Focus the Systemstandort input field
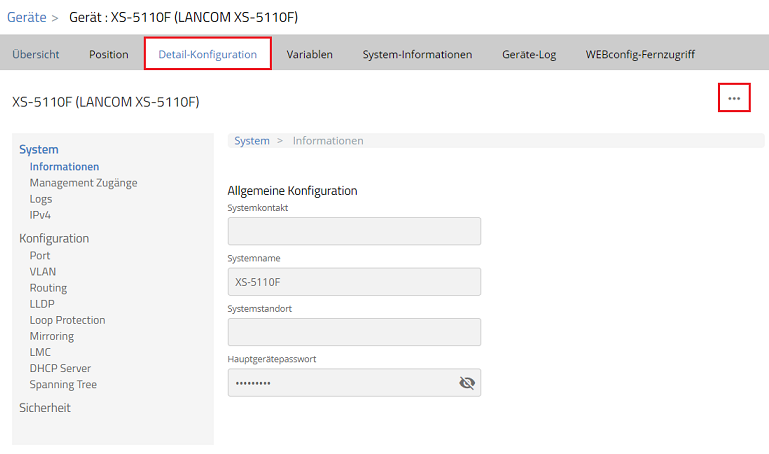 (354, 332)
